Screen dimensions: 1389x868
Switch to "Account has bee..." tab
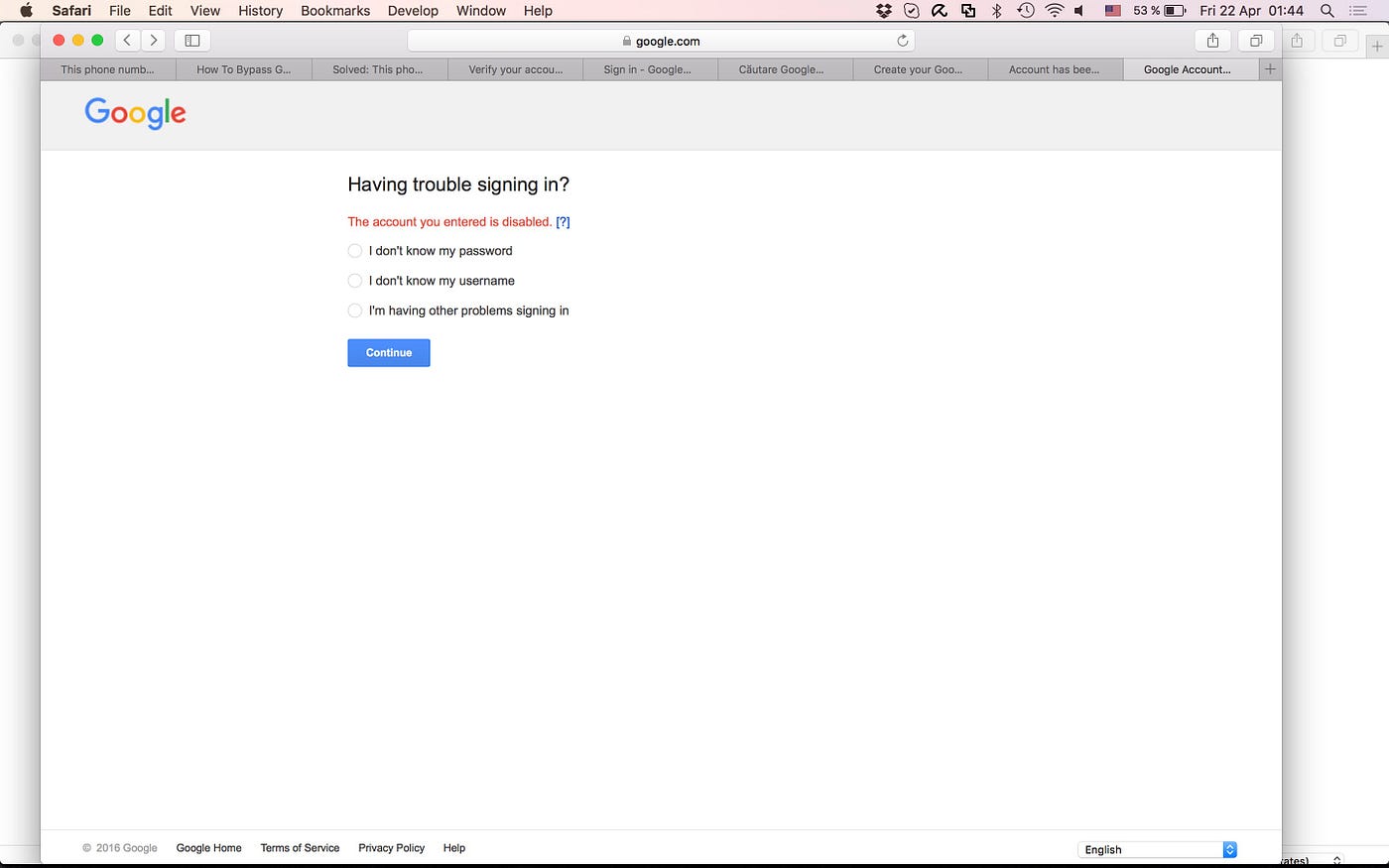[x=1056, y=69]
